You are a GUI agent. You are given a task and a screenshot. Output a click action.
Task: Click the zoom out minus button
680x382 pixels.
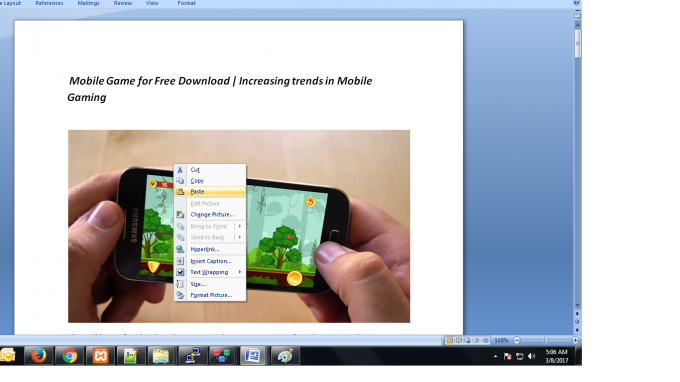pyautogui.click(x=517, y=340)
